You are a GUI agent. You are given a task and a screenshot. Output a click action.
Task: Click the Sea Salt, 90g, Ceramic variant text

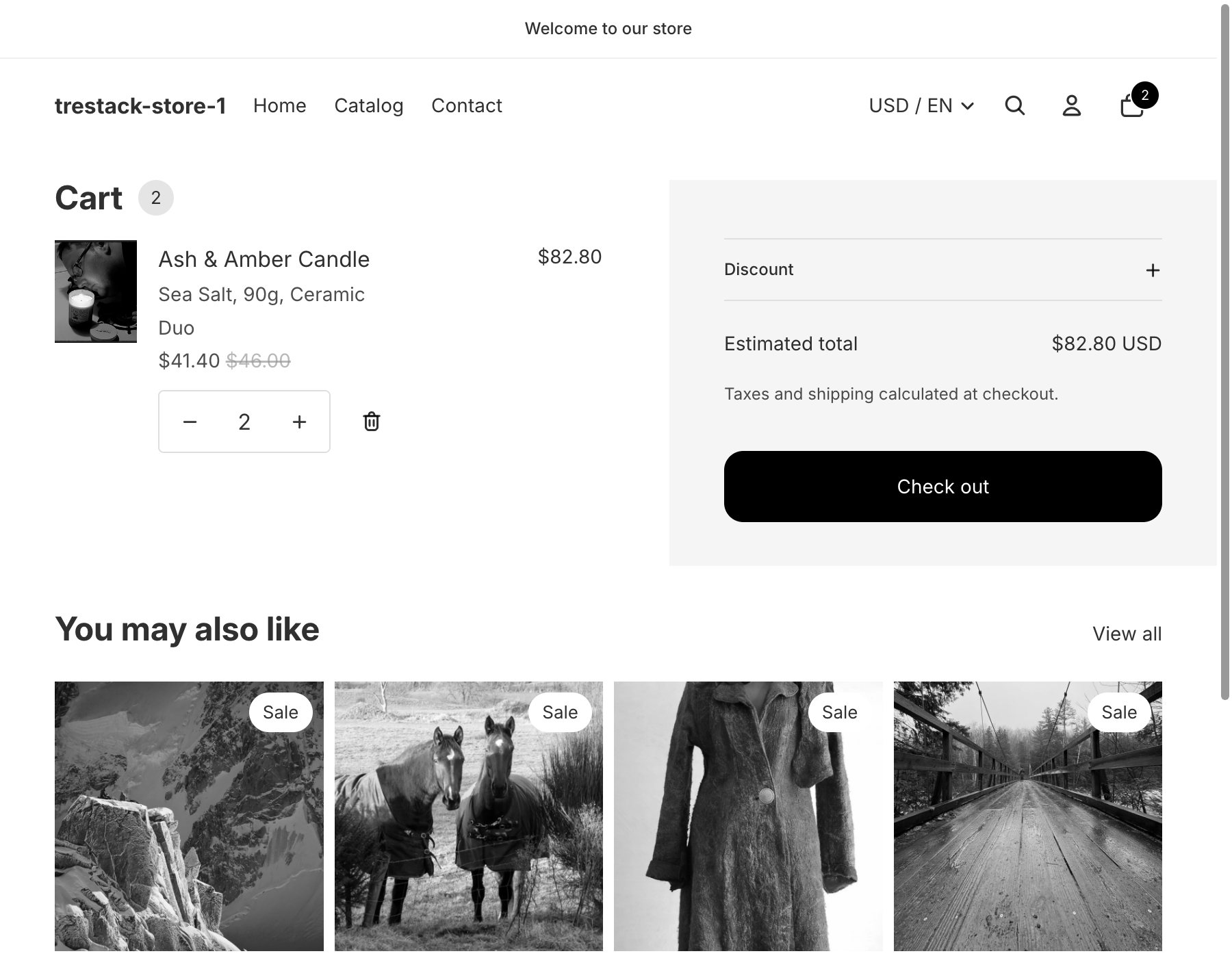click(x=261, y=294)
